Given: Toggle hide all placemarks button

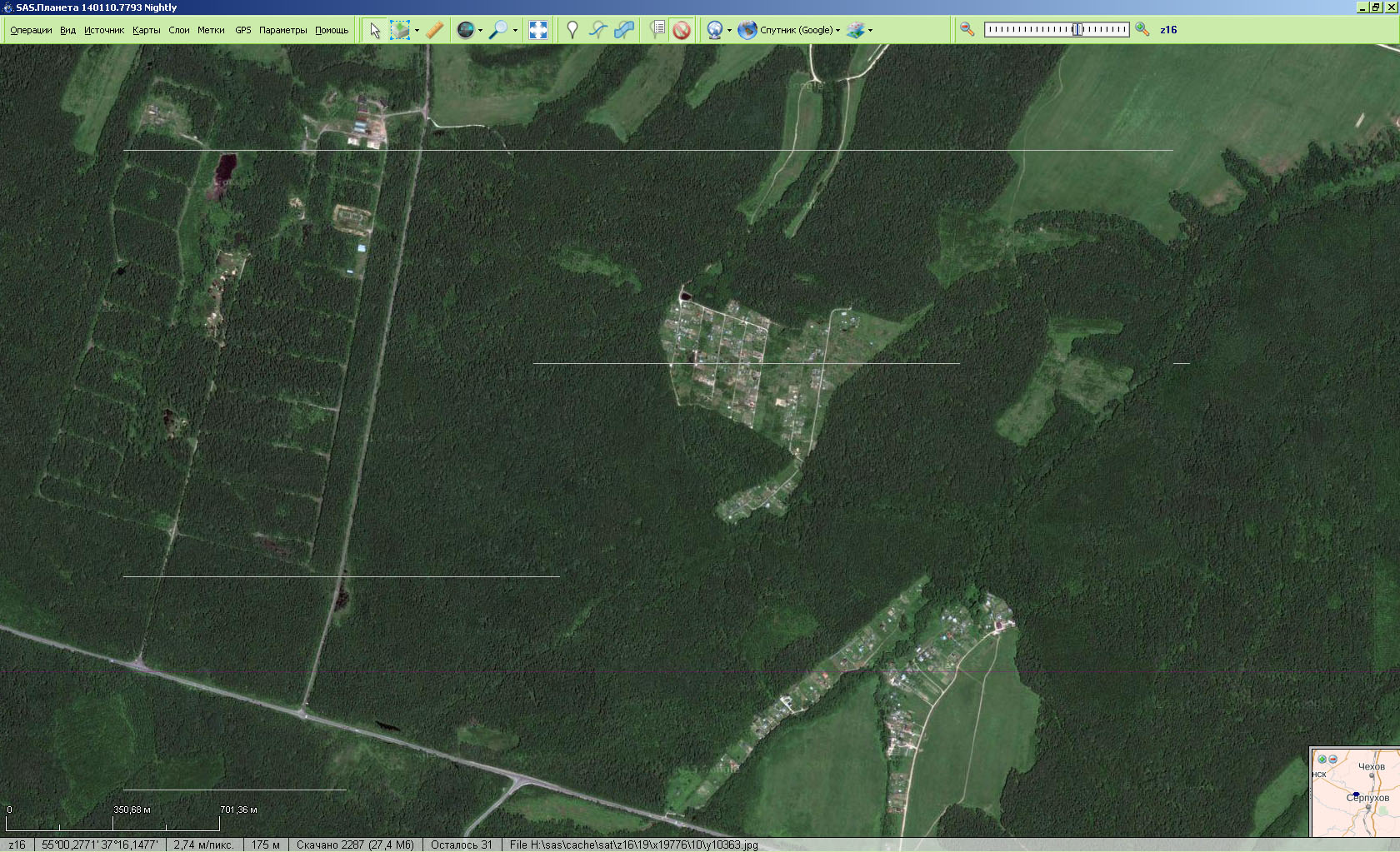Looking at the screenshot, I should point(682,30).
